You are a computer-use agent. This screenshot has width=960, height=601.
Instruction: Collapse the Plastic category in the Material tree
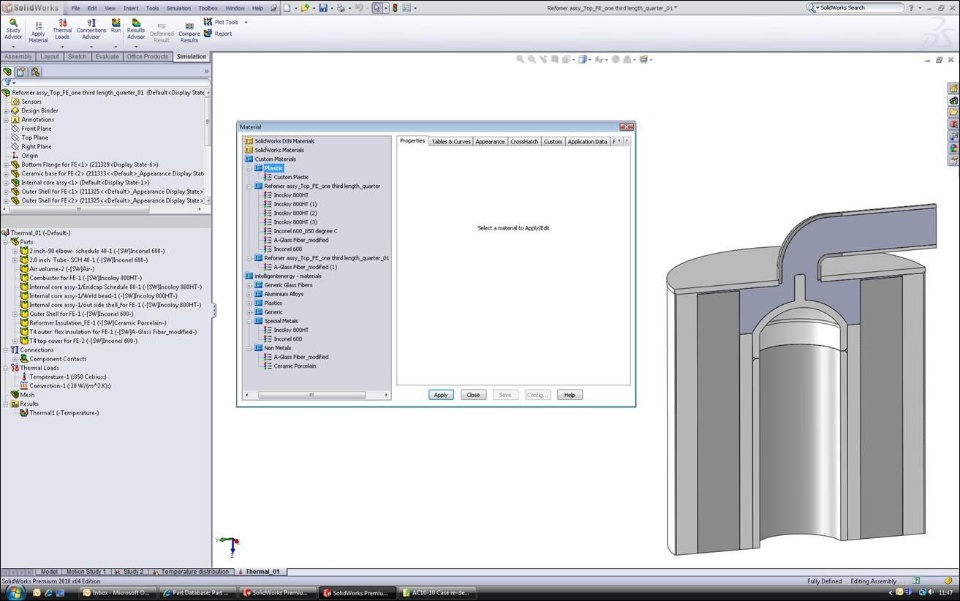tap(249, 168)
